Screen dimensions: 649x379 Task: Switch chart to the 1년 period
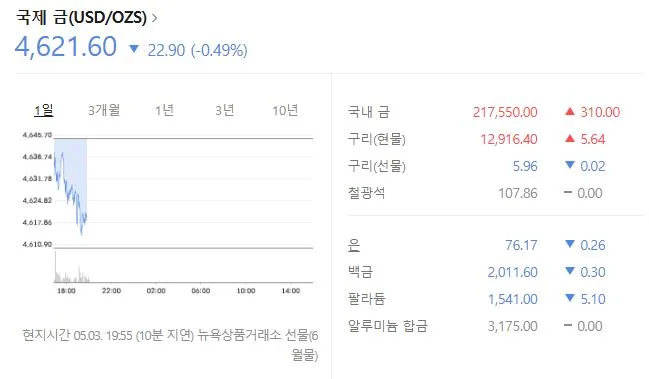coord(164,110)
